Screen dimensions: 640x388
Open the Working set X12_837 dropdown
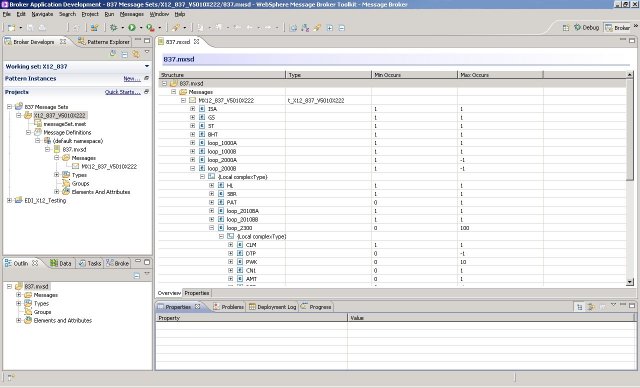(147, 66)
